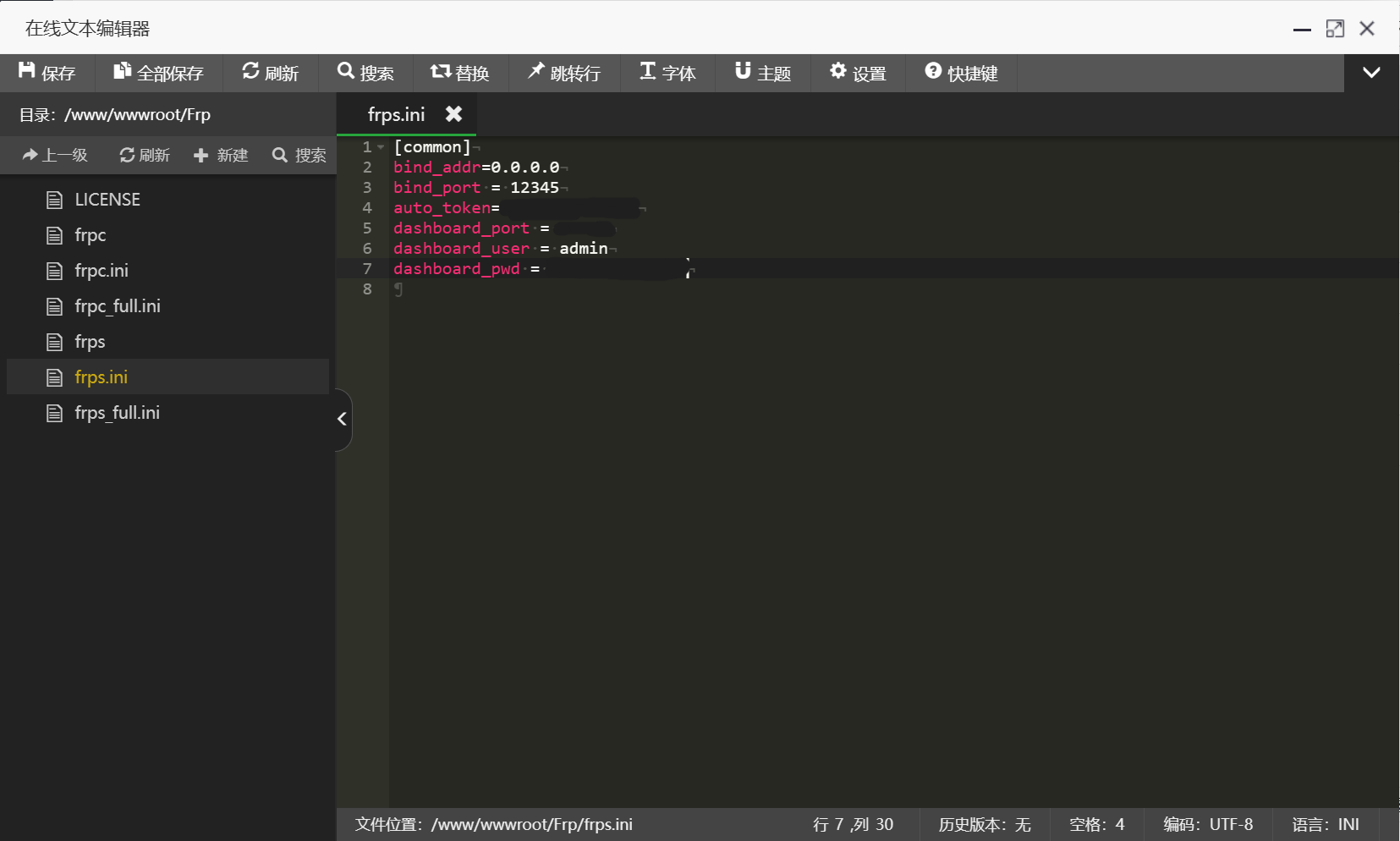Create a new file with 新建 button
Image resolution: width=1400 pixels, height=841 pixels.
click(221, 155)
